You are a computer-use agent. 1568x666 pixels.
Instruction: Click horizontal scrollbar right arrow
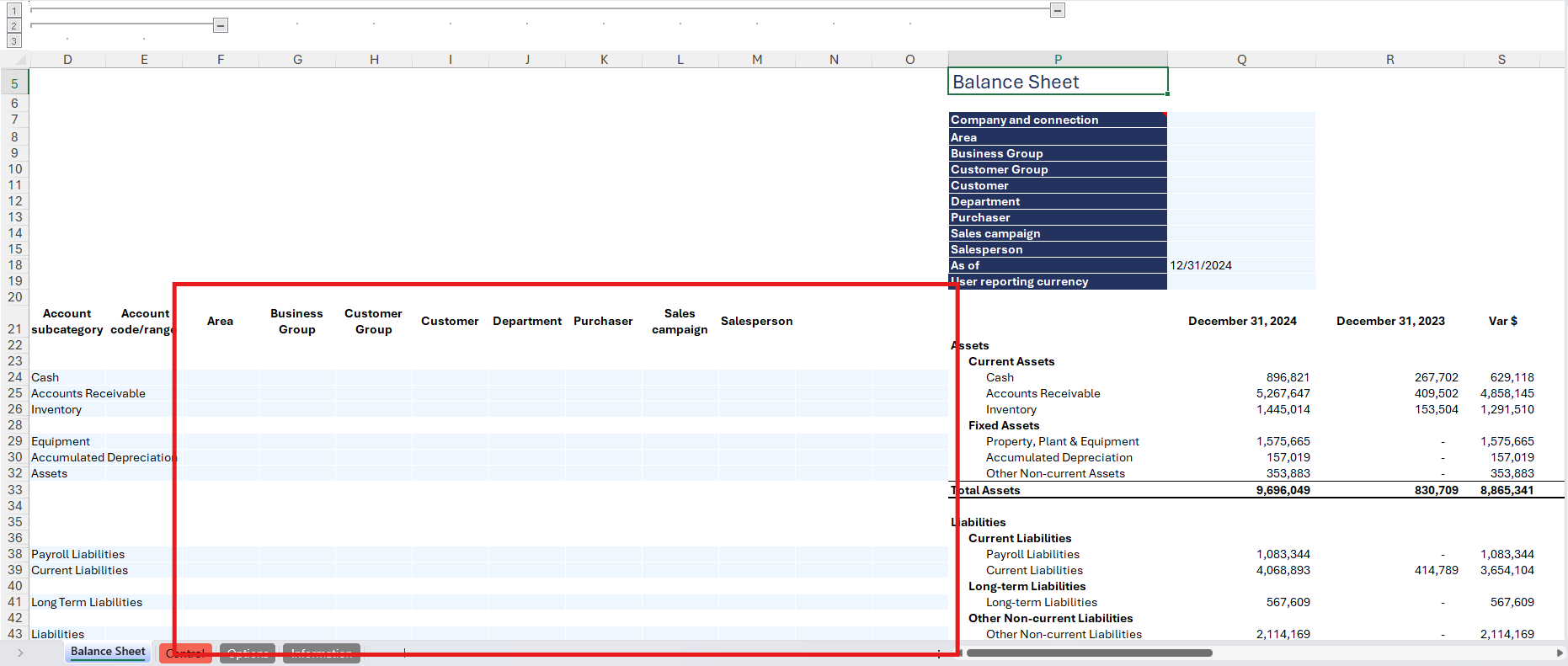click(1560, 653)
